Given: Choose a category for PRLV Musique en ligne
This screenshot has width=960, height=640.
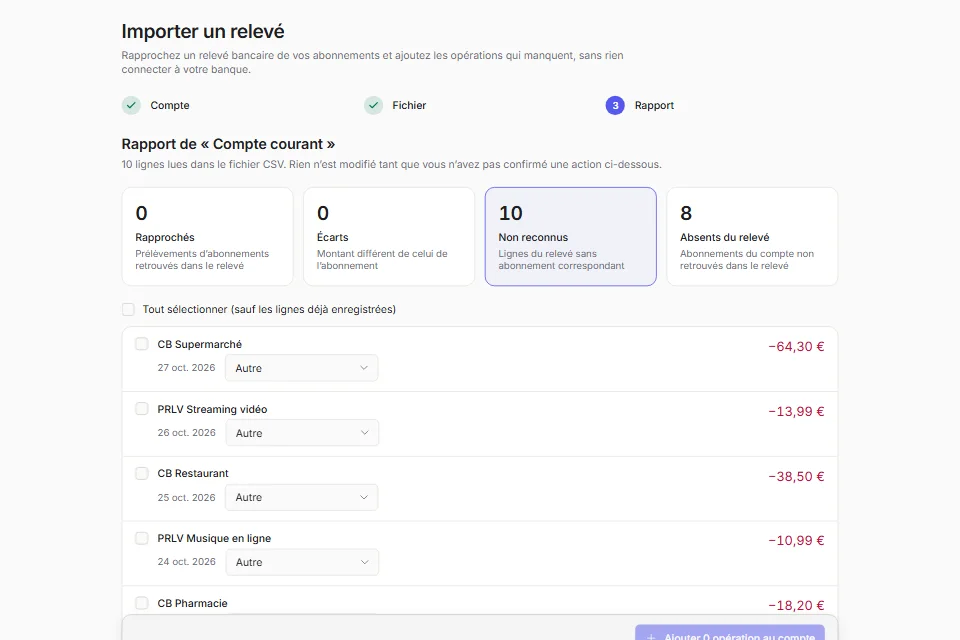Looking at the screenshot, I should tap(302, 562).
